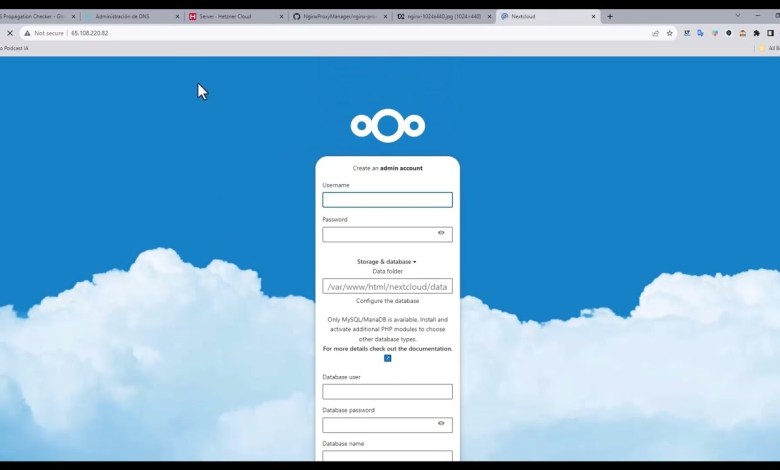
Task: Click the black circular extension icon
Action: coord(729,33)
